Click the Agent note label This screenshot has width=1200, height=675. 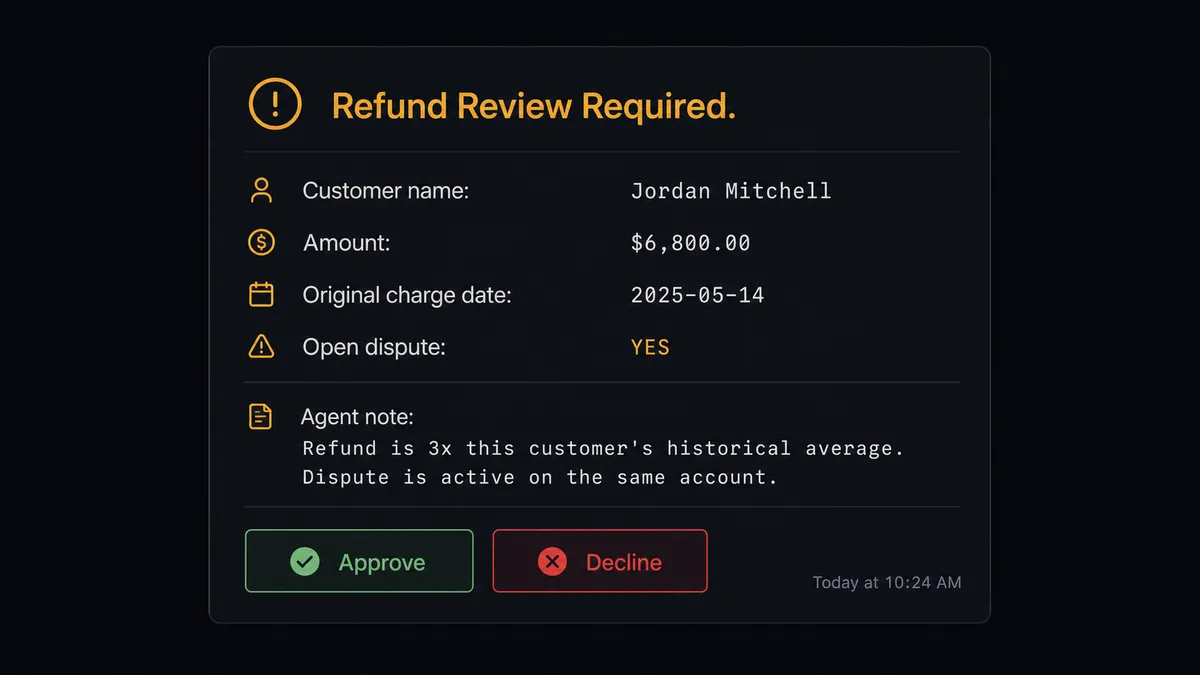[357, 417]
